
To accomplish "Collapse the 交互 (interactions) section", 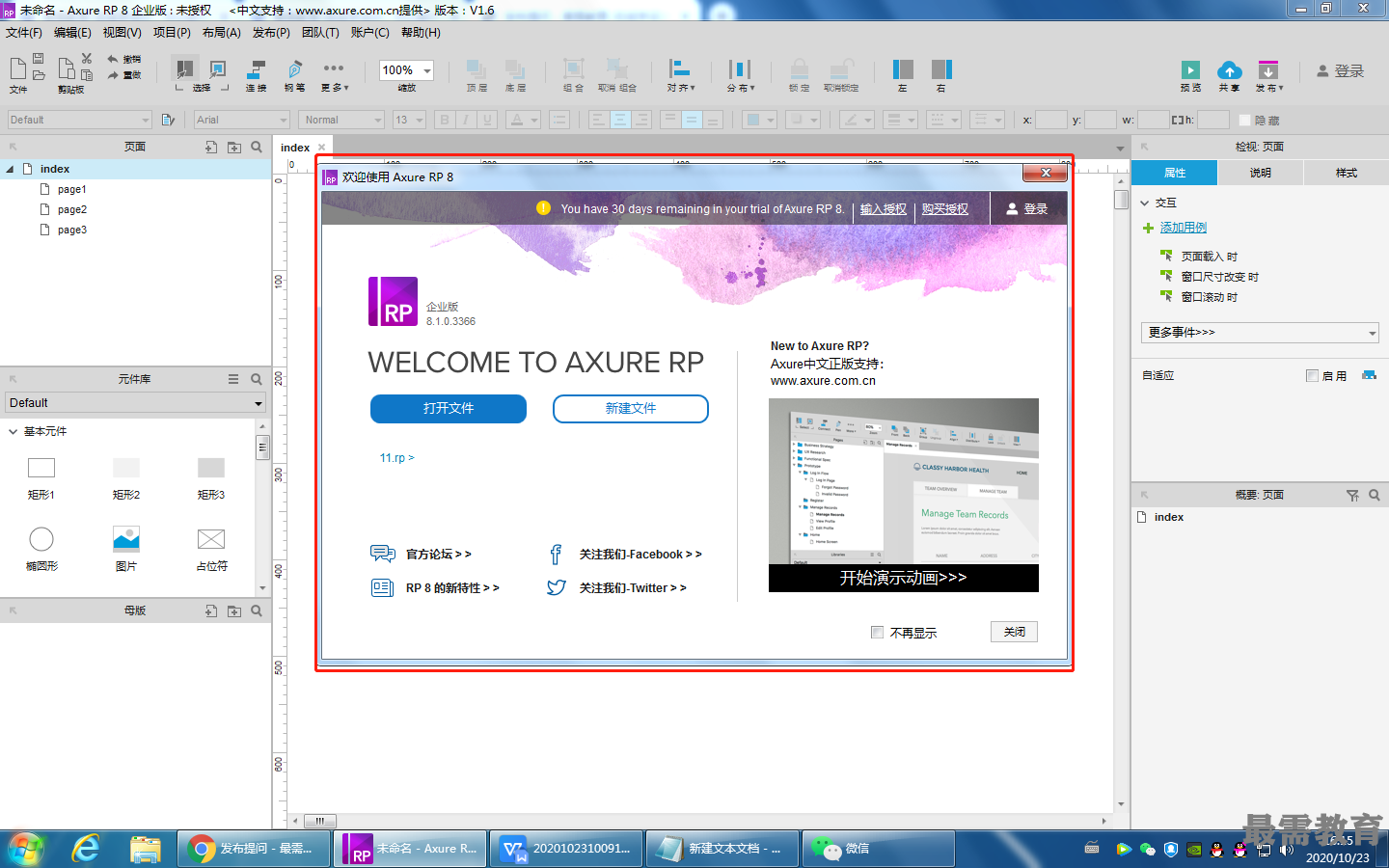I will (1145, 203).
